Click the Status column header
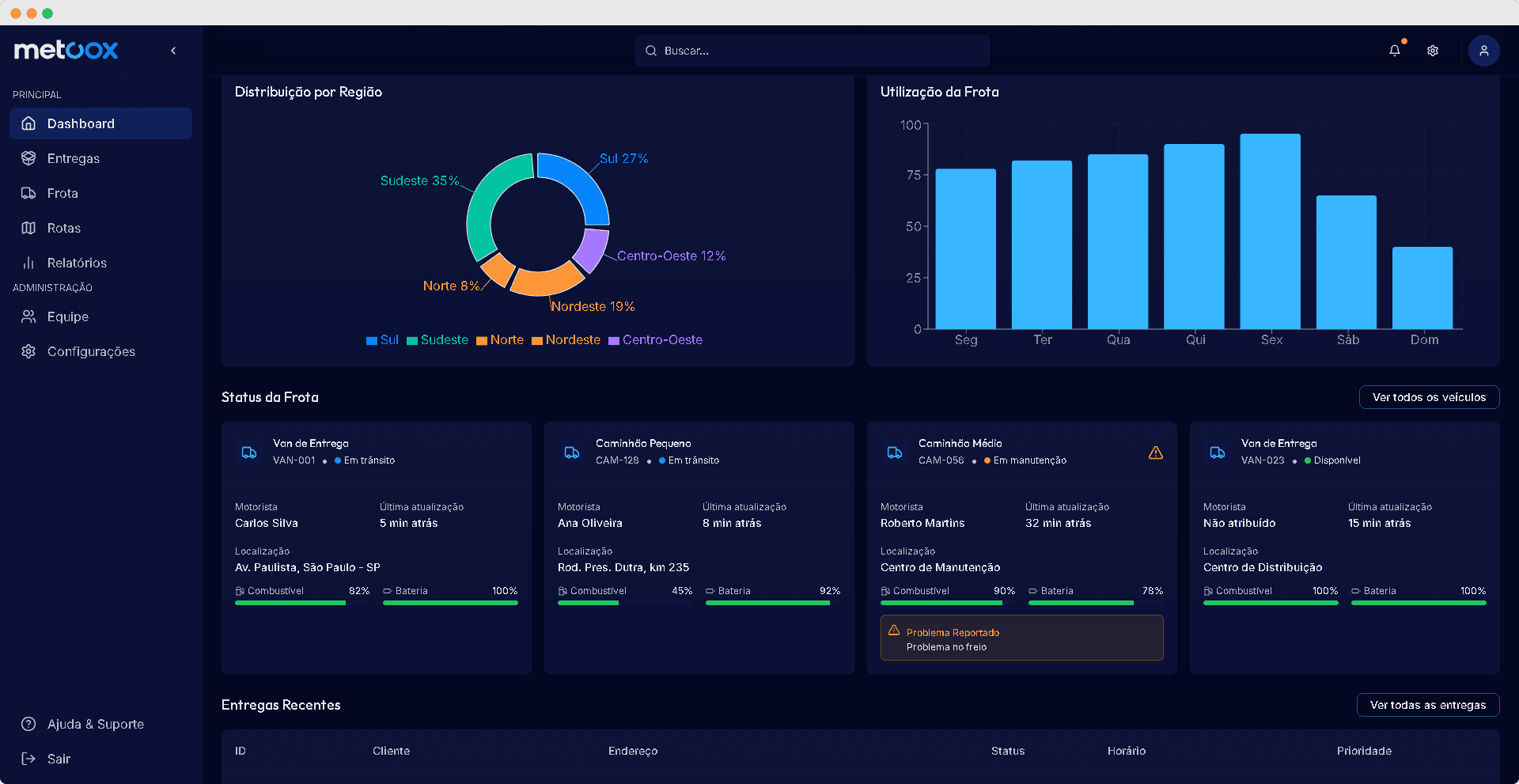Screen dimensions: 1519x784 coord(1008,751)
